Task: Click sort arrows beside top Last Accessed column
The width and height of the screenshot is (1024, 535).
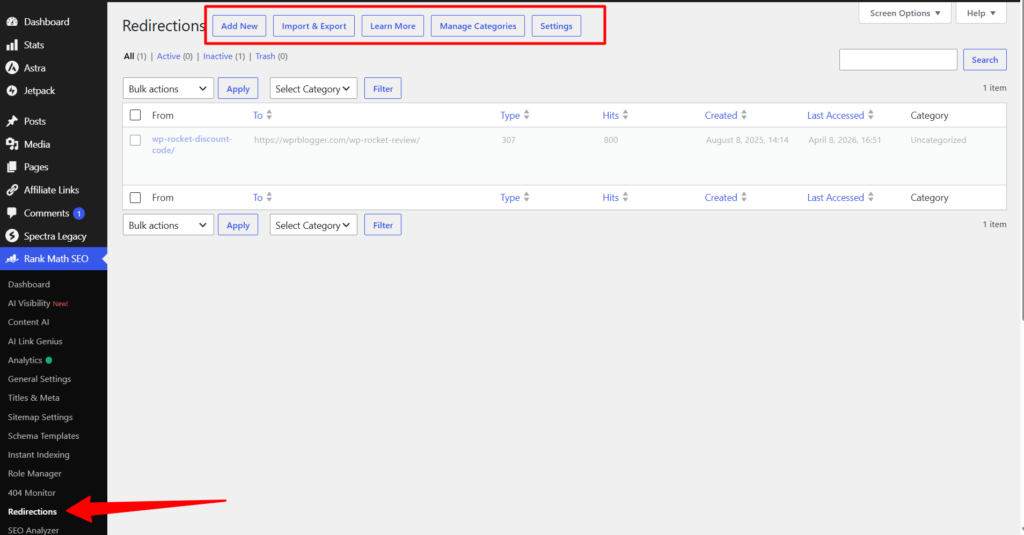Action: click(871, 115)
